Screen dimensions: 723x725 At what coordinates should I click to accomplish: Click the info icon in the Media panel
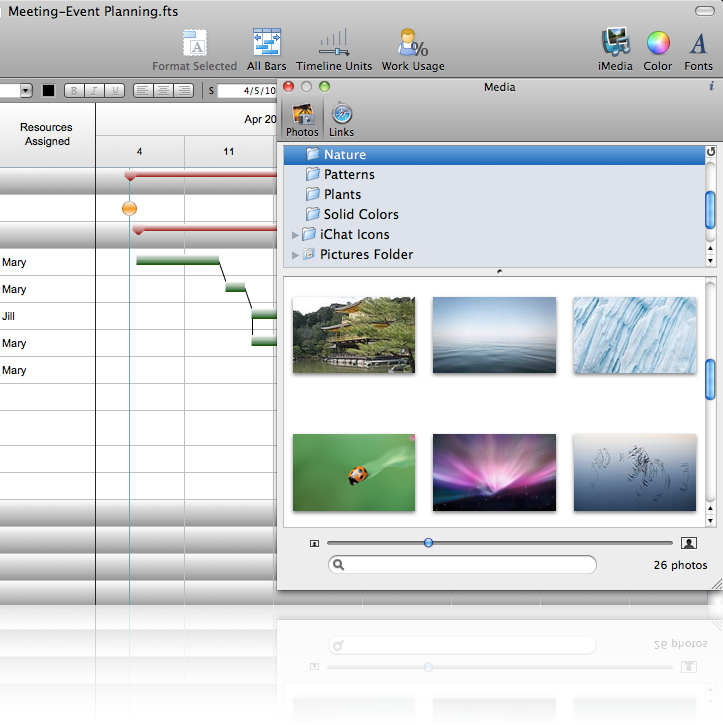pos(710,87)
